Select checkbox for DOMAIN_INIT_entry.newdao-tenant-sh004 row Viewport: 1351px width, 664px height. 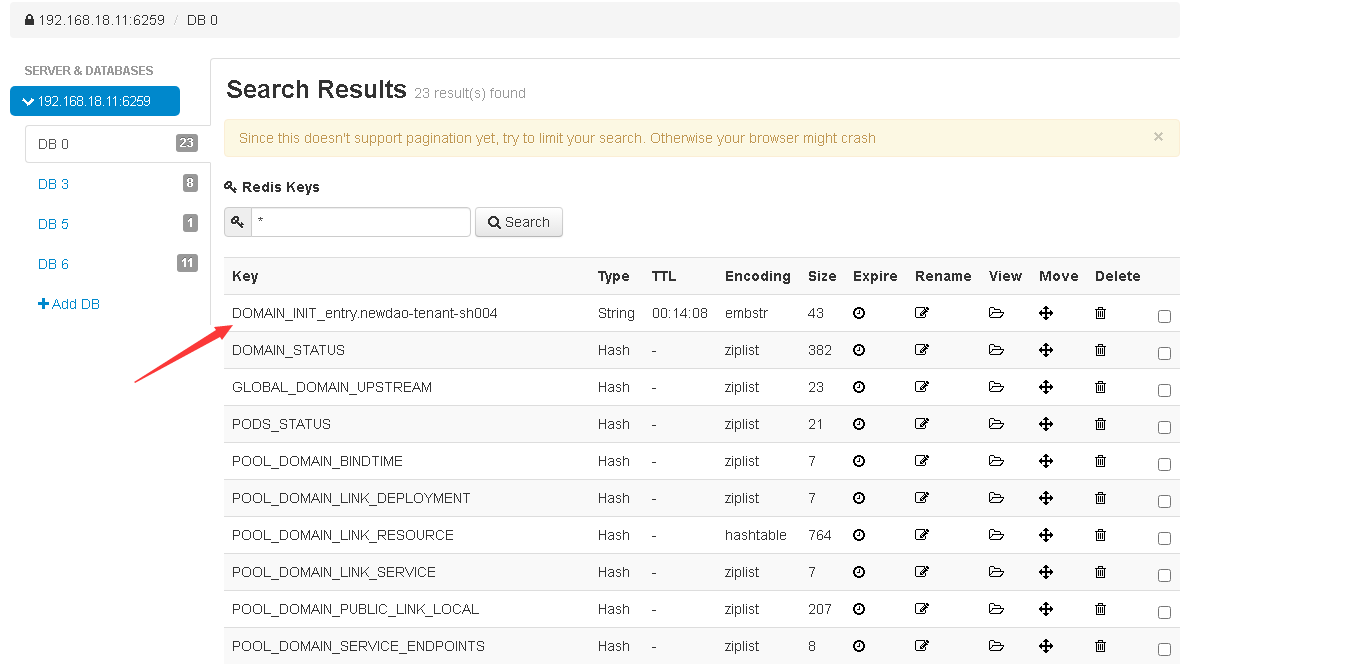[1164, 316]
